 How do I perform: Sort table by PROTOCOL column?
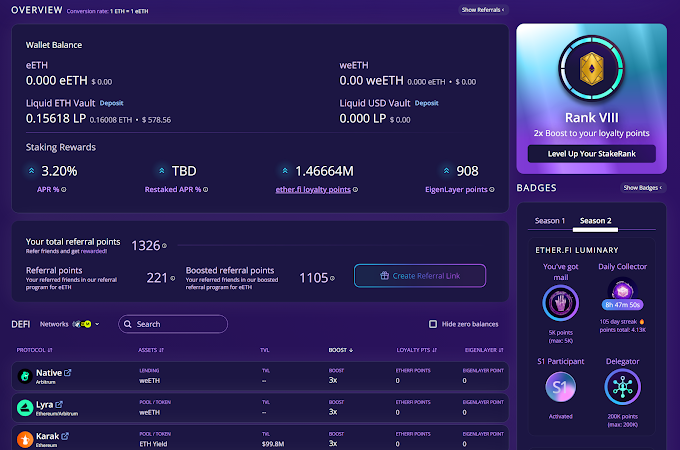coord(34,350)
